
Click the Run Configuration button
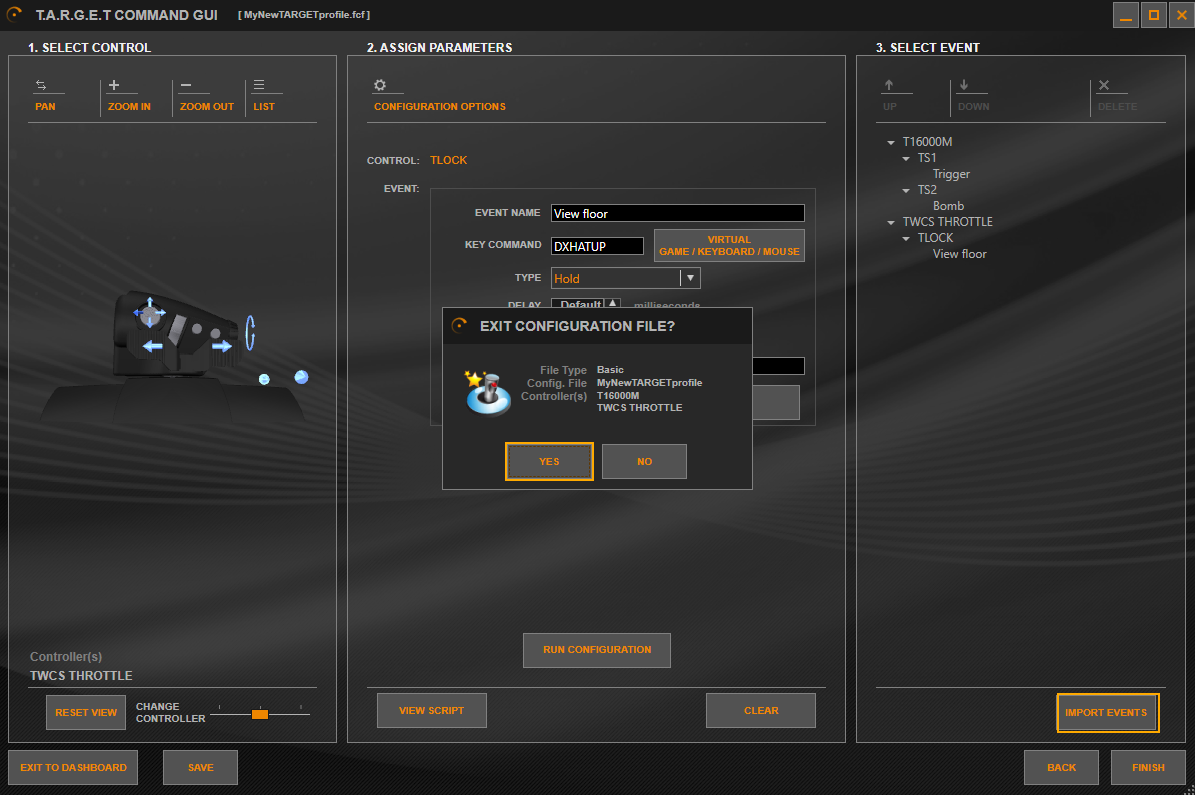point(597,650)
